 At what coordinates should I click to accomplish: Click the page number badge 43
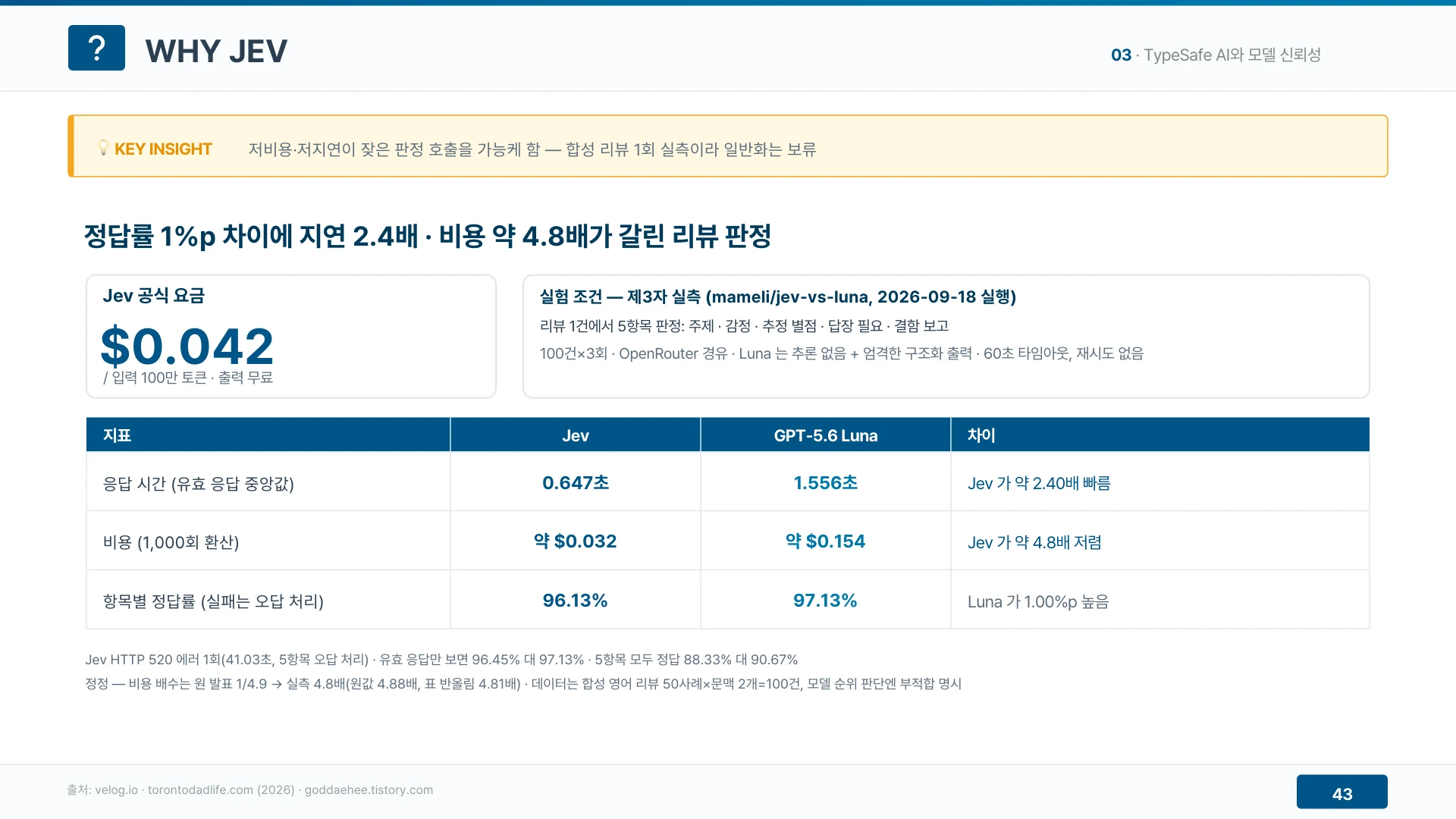(x=1342, y=792)
